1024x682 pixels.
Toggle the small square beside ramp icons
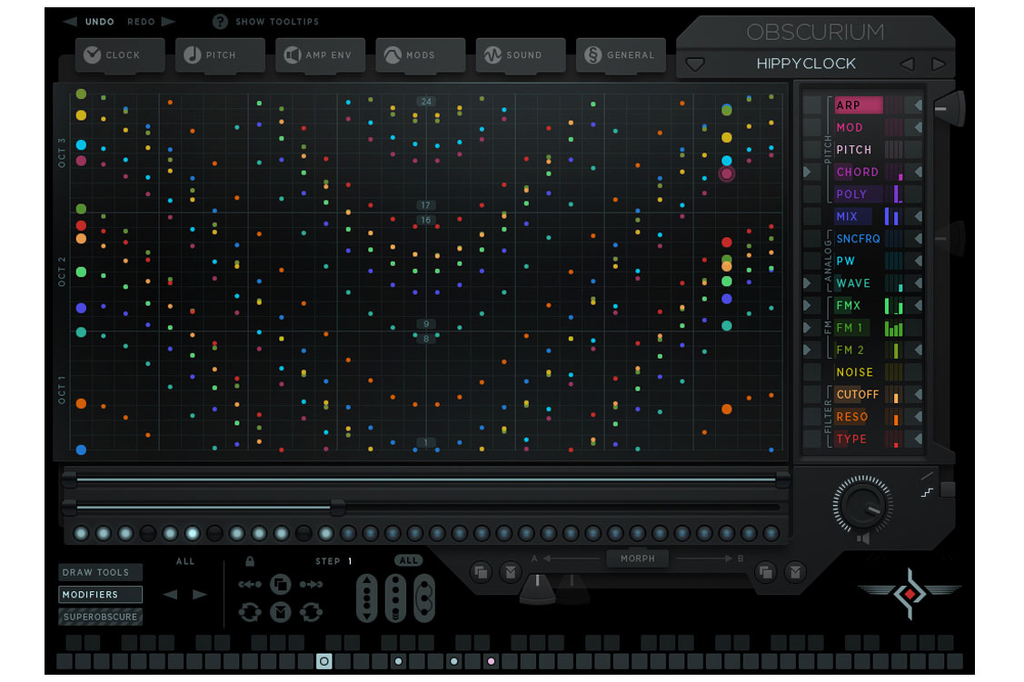coord(948,489)
